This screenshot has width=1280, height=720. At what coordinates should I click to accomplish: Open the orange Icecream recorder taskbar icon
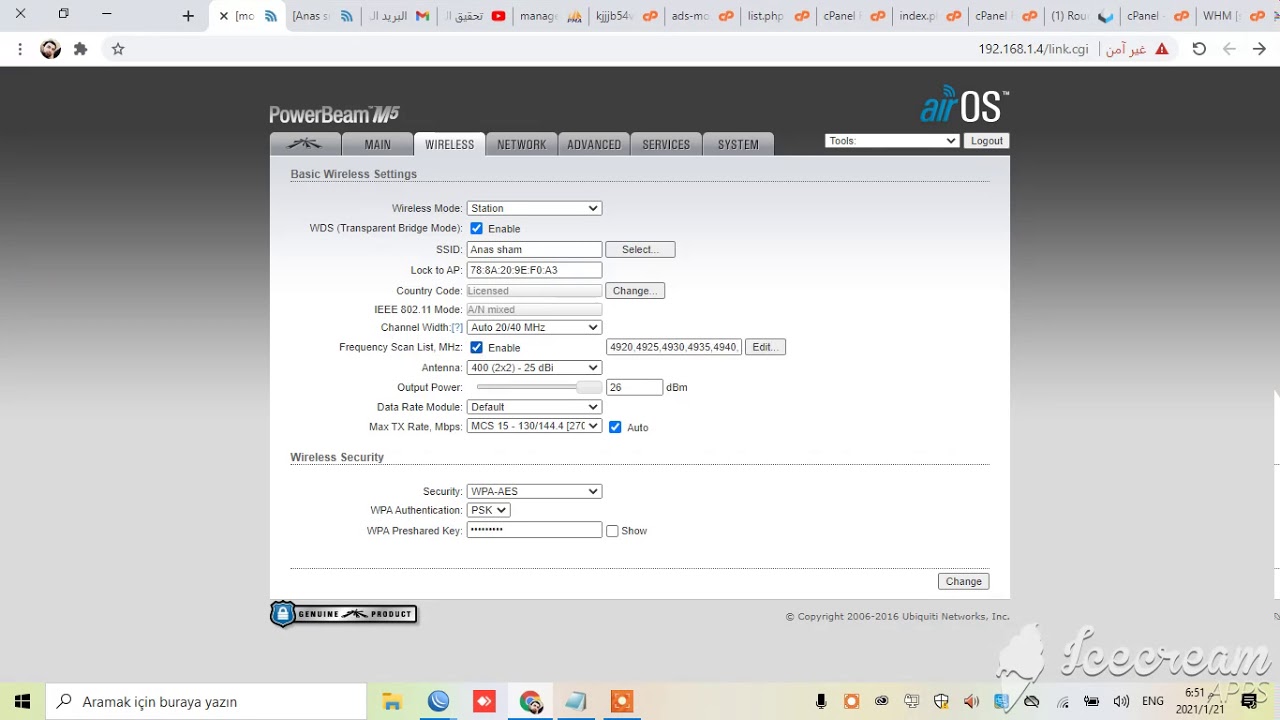point(622,701)
